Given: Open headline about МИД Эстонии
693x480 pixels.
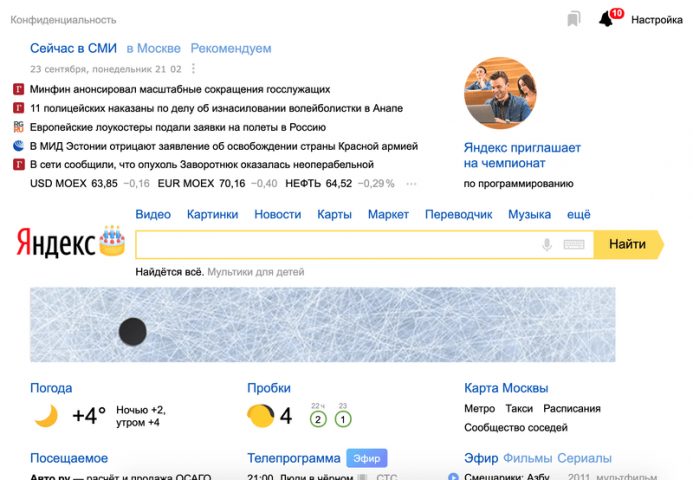Looking at the screenshot, I should coord(224,146).
